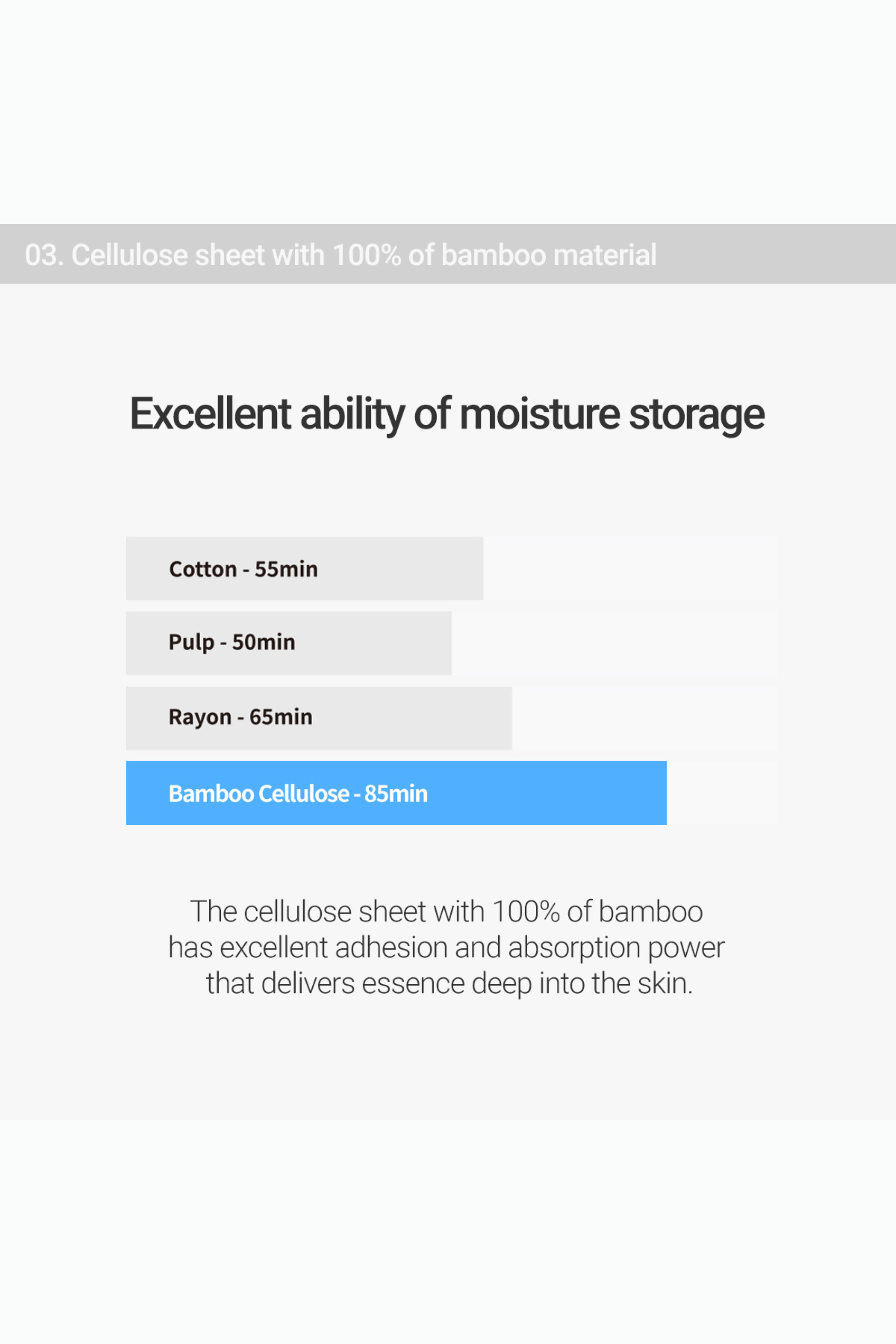Click the unfilled track right of Pulp bar
Image resolution: width=896 pixels, height=1344 pixels.
click(614, 643)
